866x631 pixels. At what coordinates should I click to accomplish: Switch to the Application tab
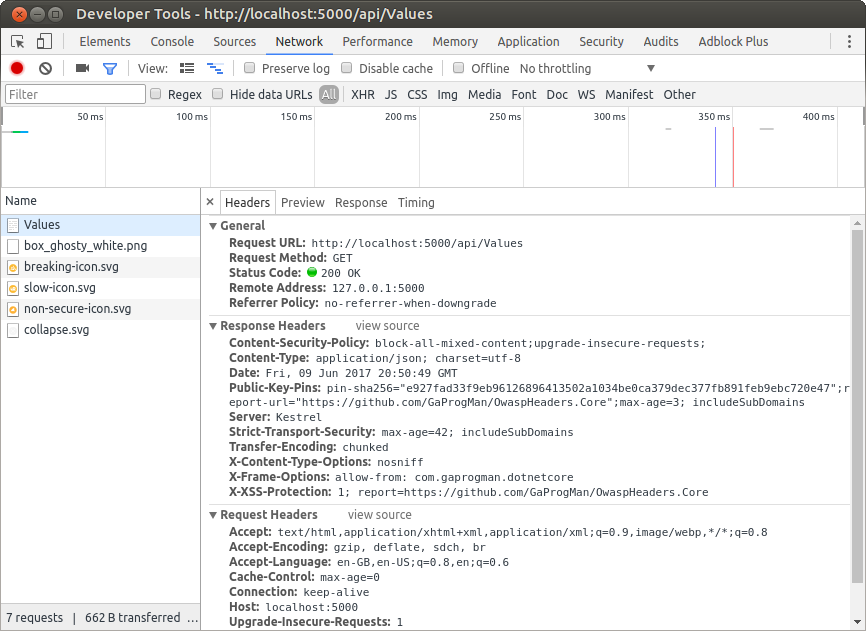pyautogui.click(x=529, y=41)
